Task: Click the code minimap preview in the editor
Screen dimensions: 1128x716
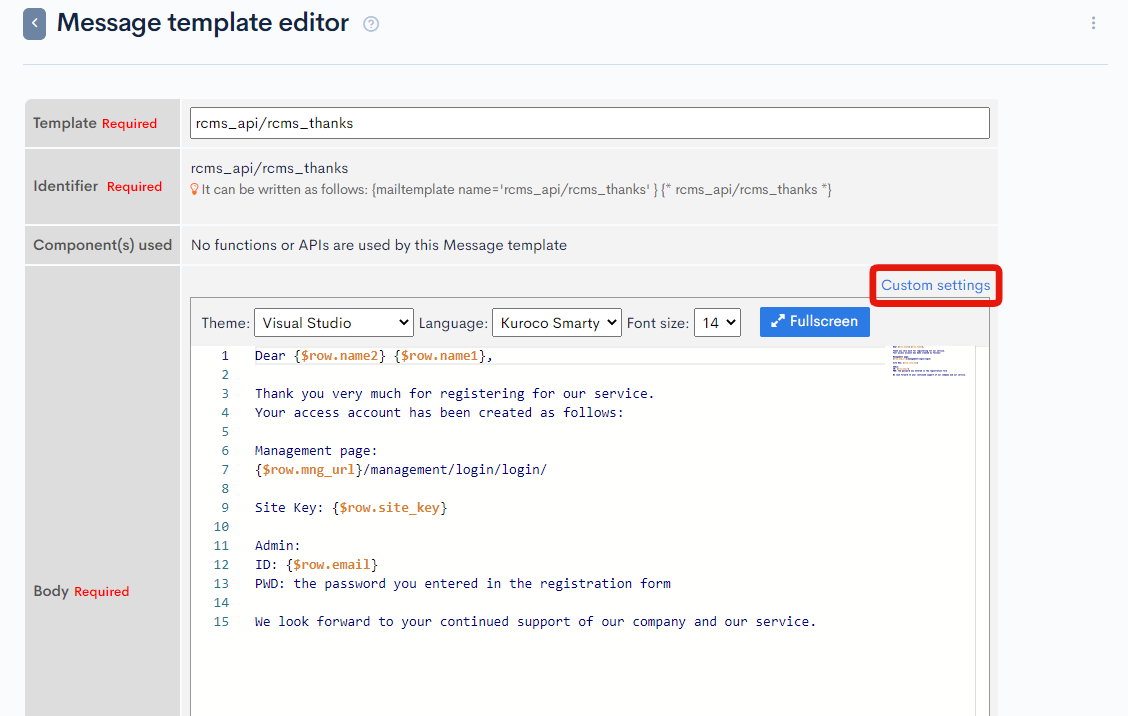Action: [x=929, y=361]
